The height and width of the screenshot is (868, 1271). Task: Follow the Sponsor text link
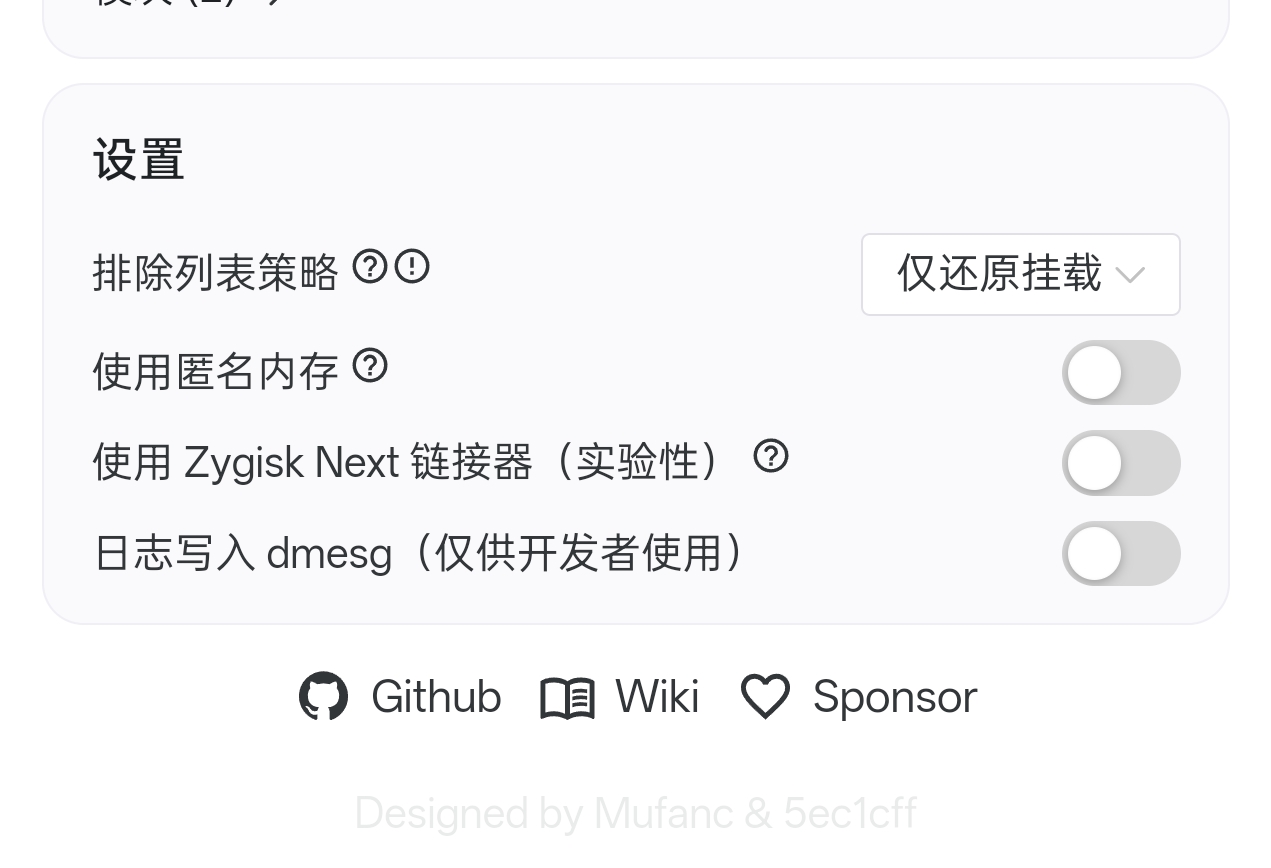point(895,697)
